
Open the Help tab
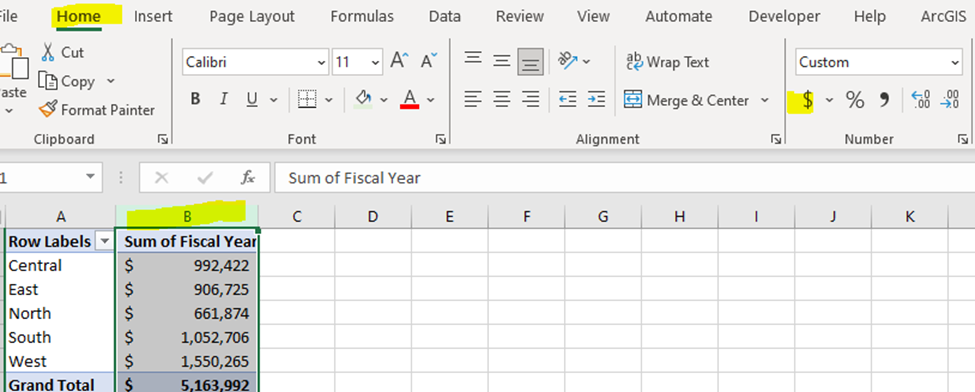click(x=870, y=16)
